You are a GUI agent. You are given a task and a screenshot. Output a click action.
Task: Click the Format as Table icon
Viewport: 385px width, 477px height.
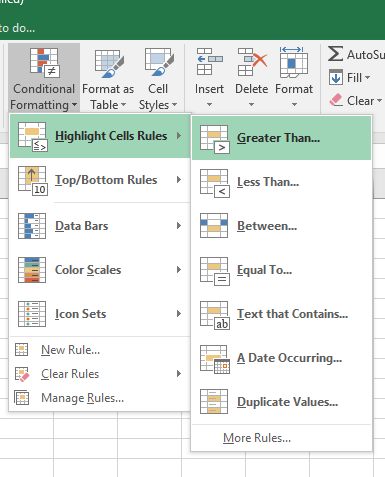[x=109, y=63]
